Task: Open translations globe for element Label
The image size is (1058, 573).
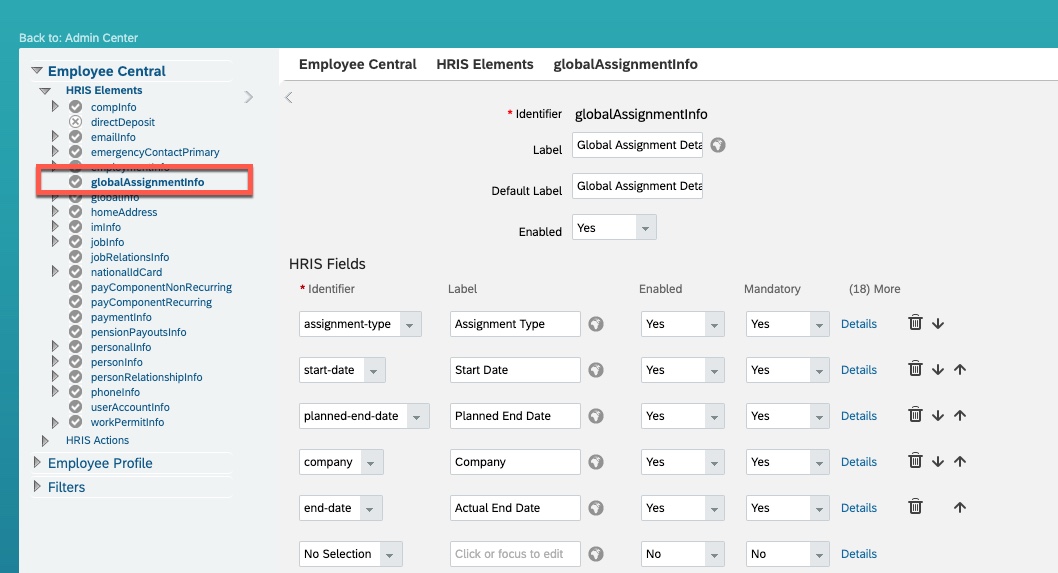Action: click(718, 145)
